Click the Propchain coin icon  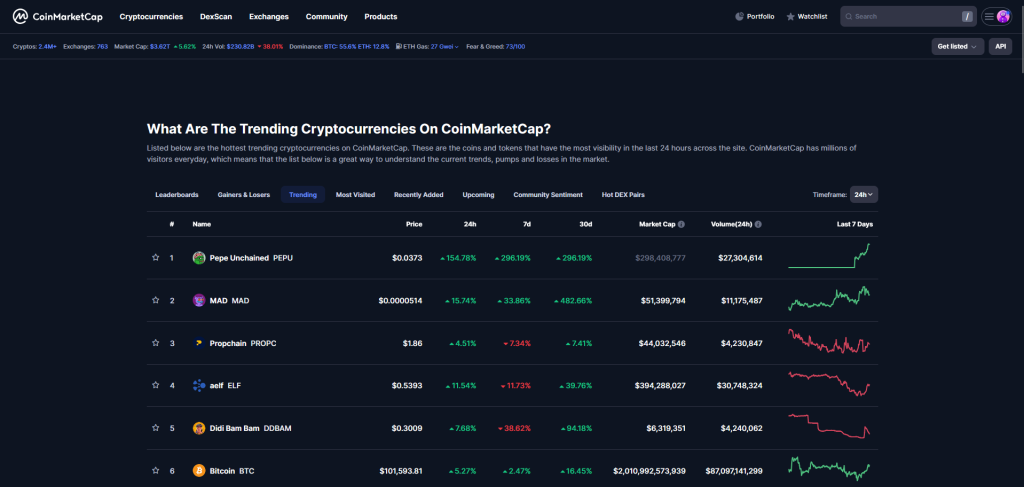click(x=199, y=343)
